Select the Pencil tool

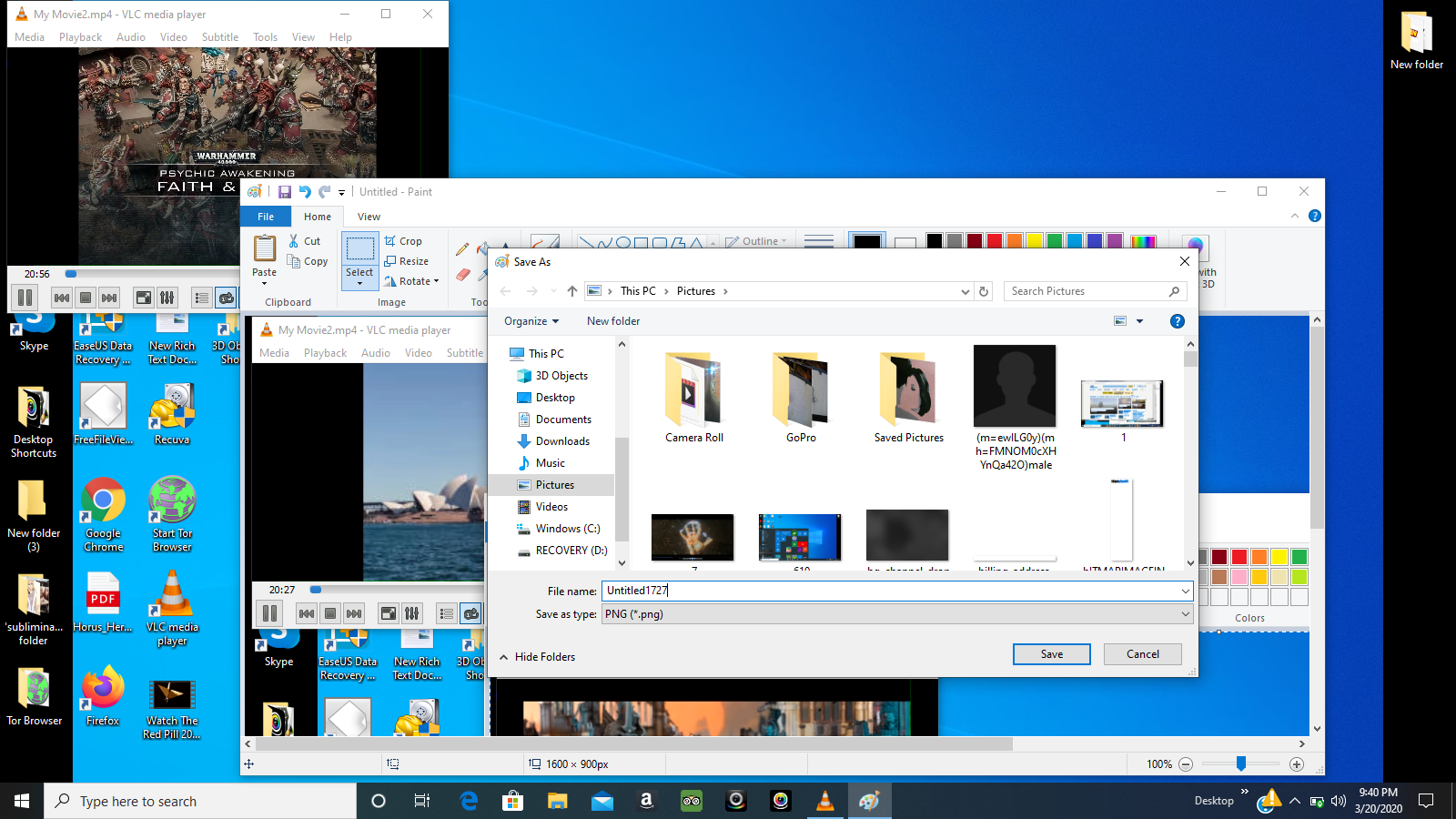462,248
